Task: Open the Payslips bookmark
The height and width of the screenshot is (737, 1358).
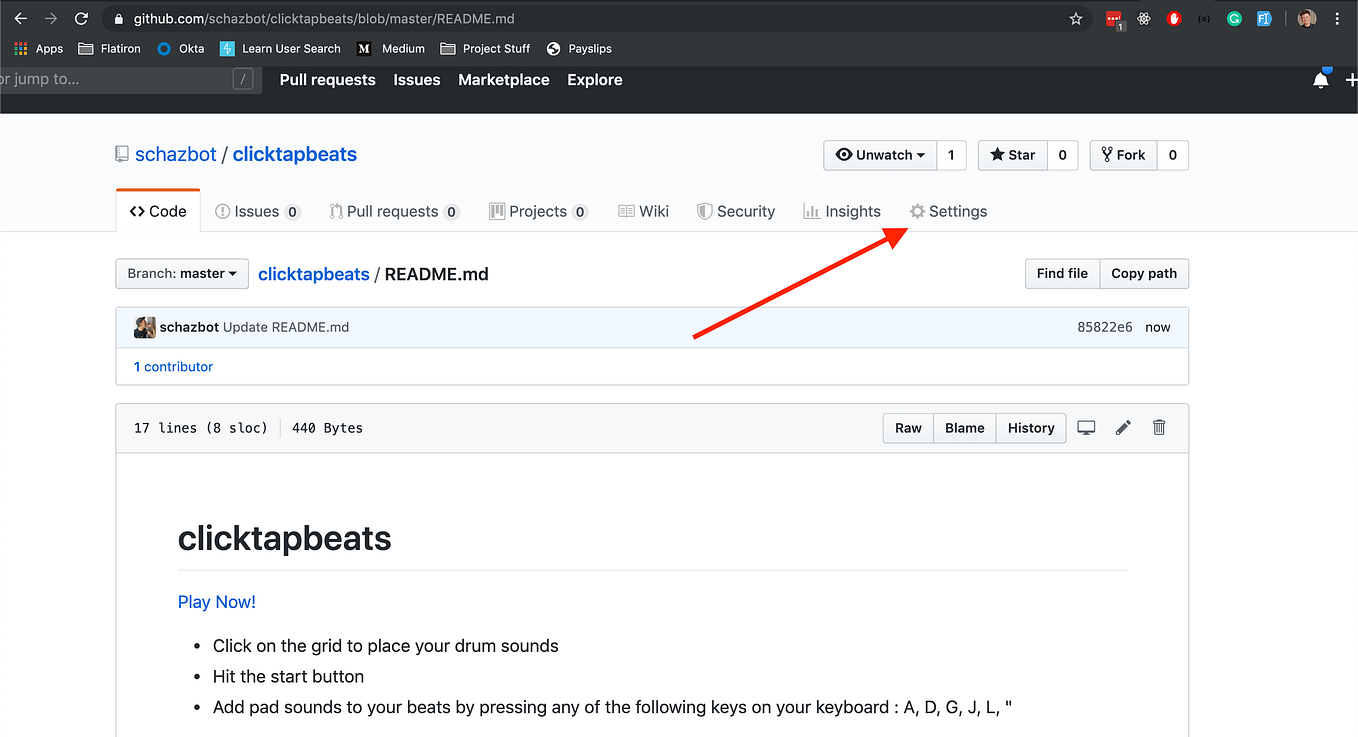Action: coord(579,48)
